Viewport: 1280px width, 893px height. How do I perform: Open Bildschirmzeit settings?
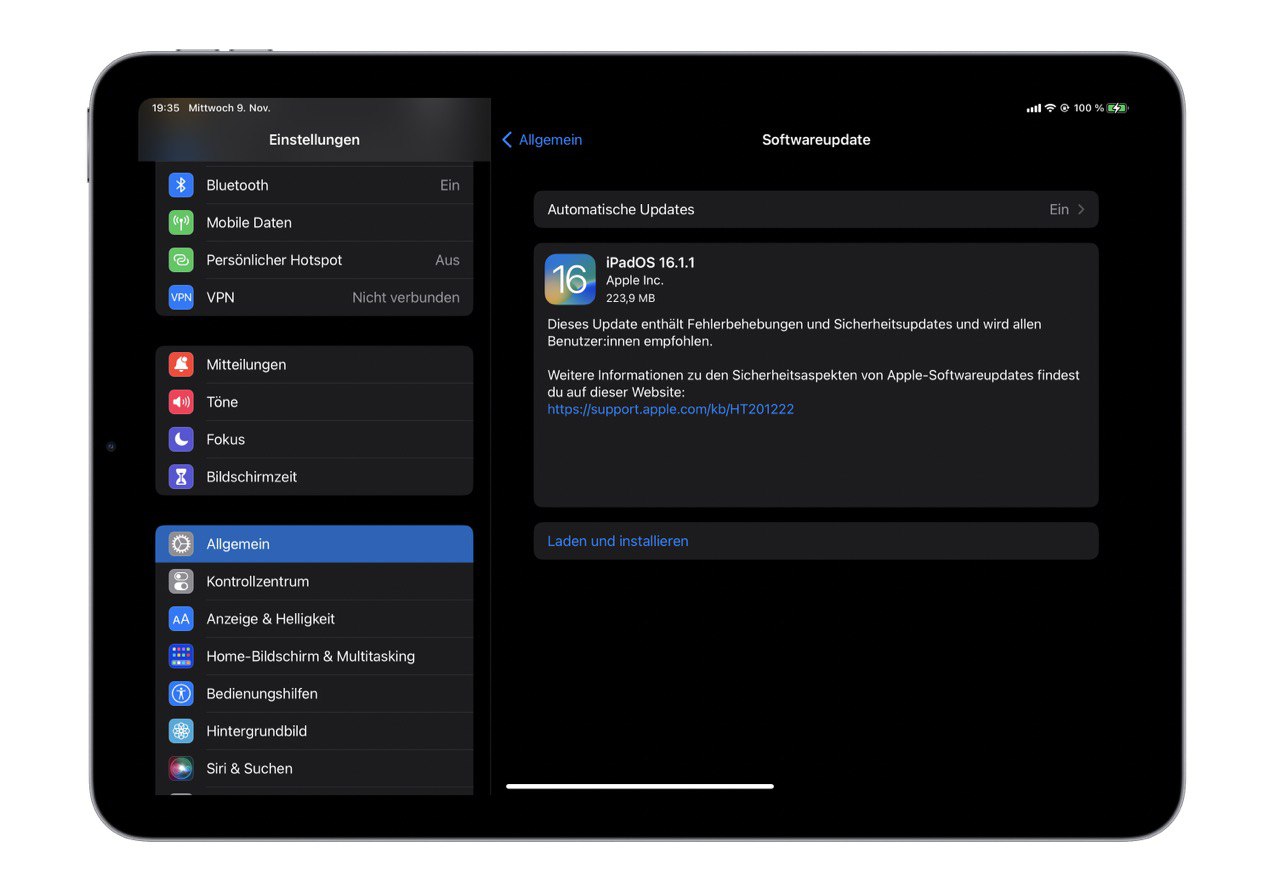pyautogui.click(x=314, y=477)
